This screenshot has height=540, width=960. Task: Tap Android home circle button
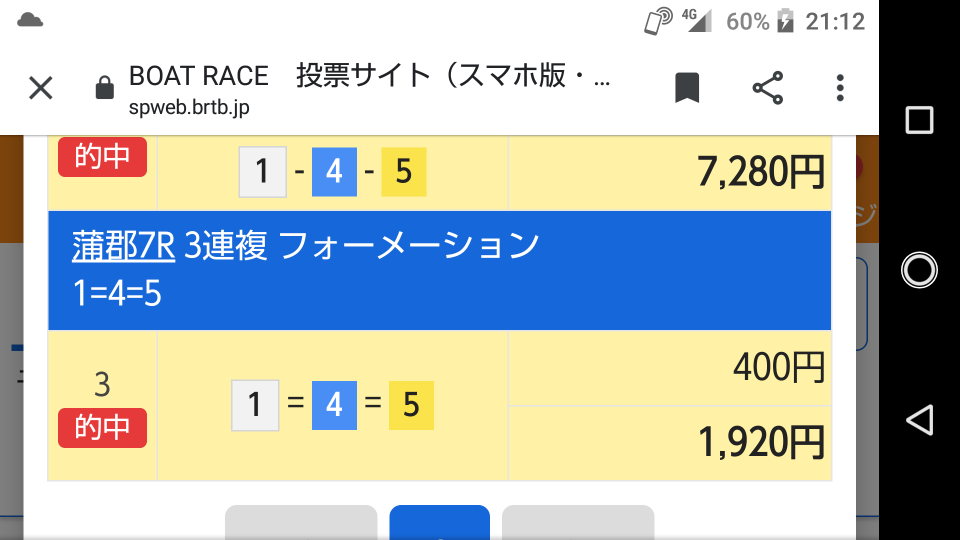(919, 270)
